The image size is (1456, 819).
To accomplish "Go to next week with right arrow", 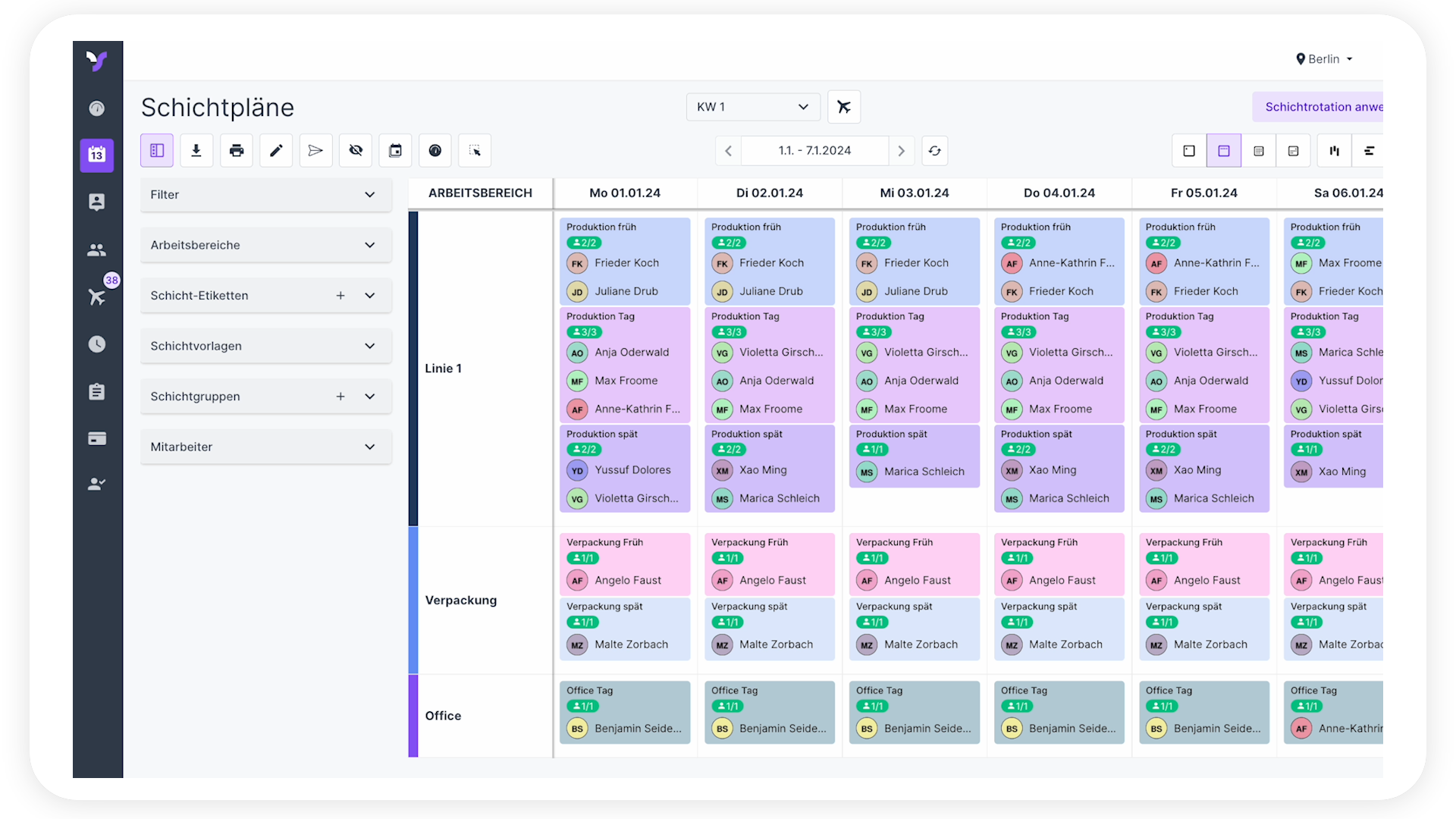I will 901,151.
